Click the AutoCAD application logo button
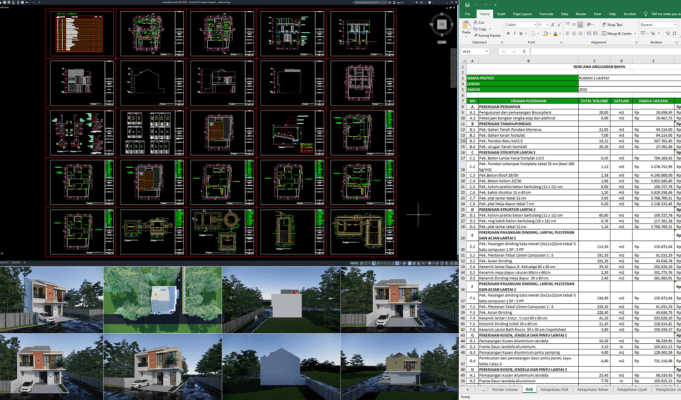The height and width of the screenshot is (400, 681). point(4,4)
